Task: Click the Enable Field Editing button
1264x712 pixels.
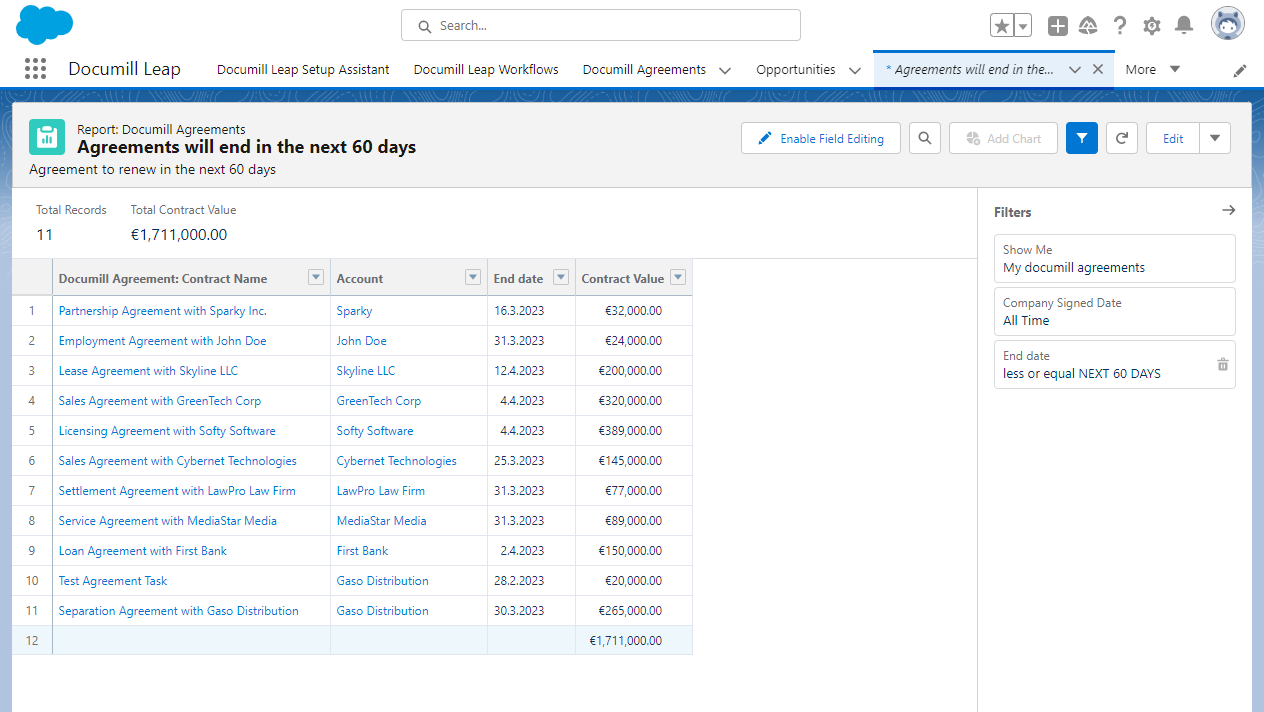Action: tap(820, 138)
